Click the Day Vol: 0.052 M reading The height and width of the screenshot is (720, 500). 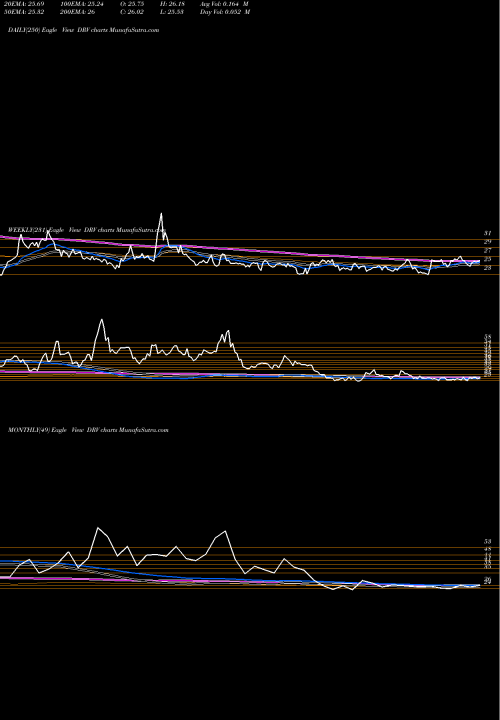point(225,12)
